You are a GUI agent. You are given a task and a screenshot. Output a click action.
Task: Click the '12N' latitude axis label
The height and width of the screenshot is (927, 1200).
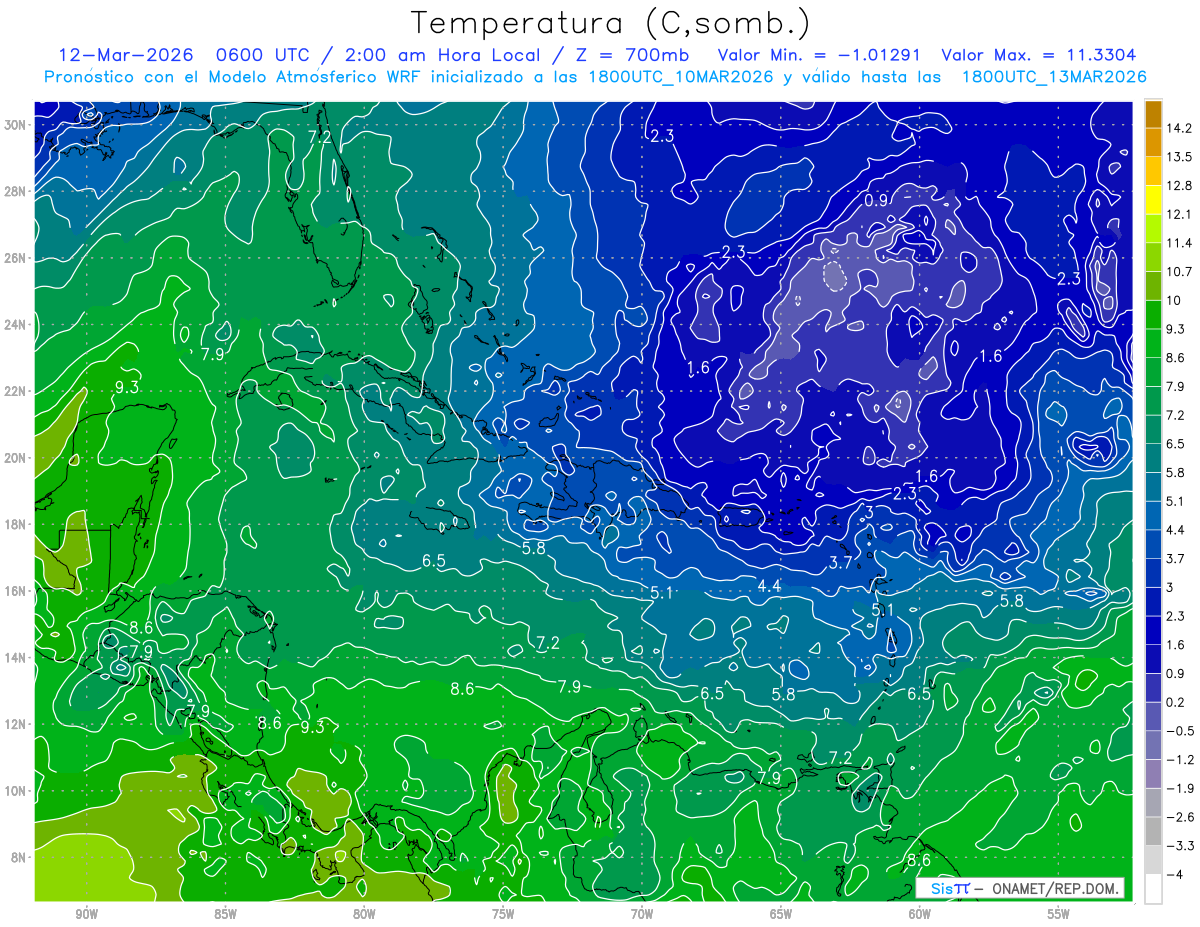pos(15,724)
